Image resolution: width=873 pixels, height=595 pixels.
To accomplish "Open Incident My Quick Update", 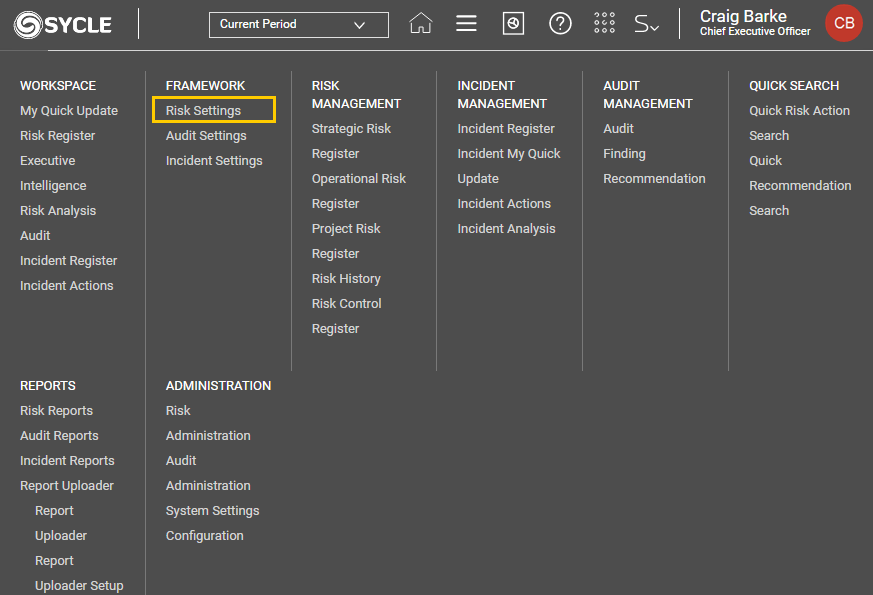I will pyautogui.click(x=508, y=166).
